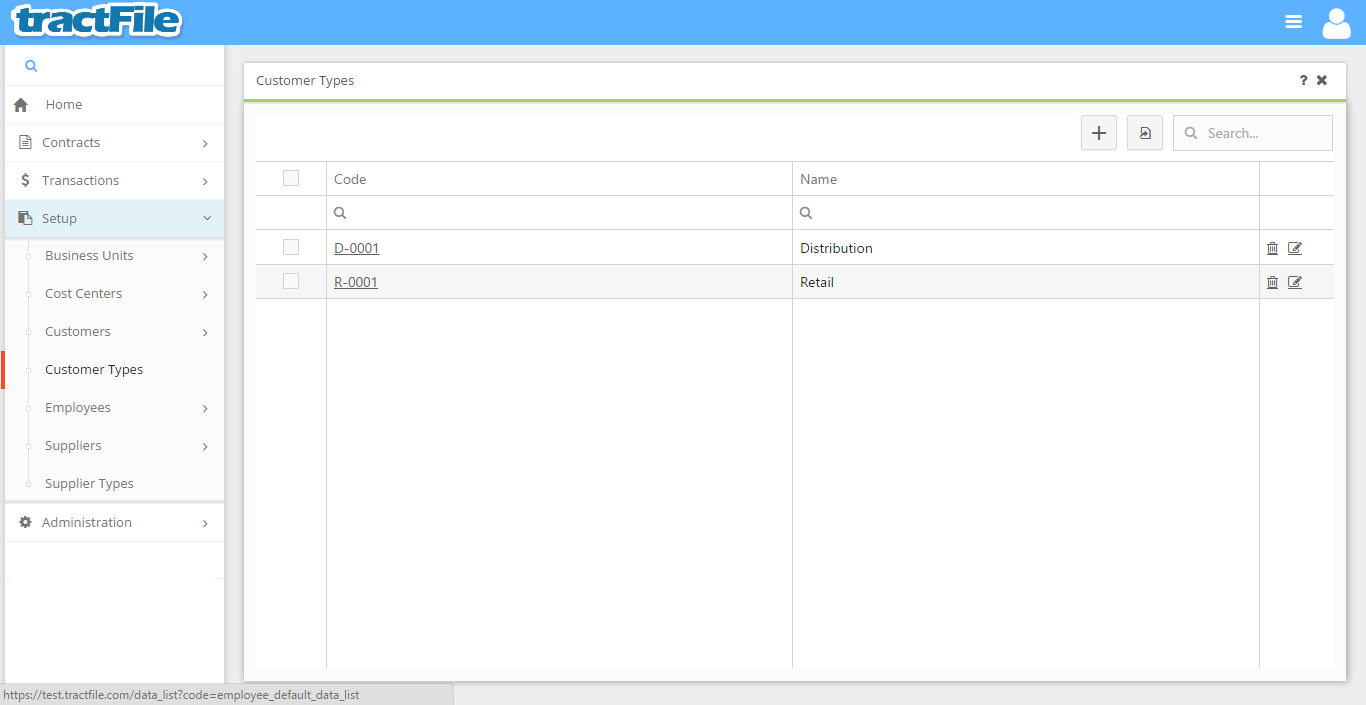Go to Home in the sidebar
Image resolution: width=1366 pixels, height=705 pixels.
(x=64, y=105)
